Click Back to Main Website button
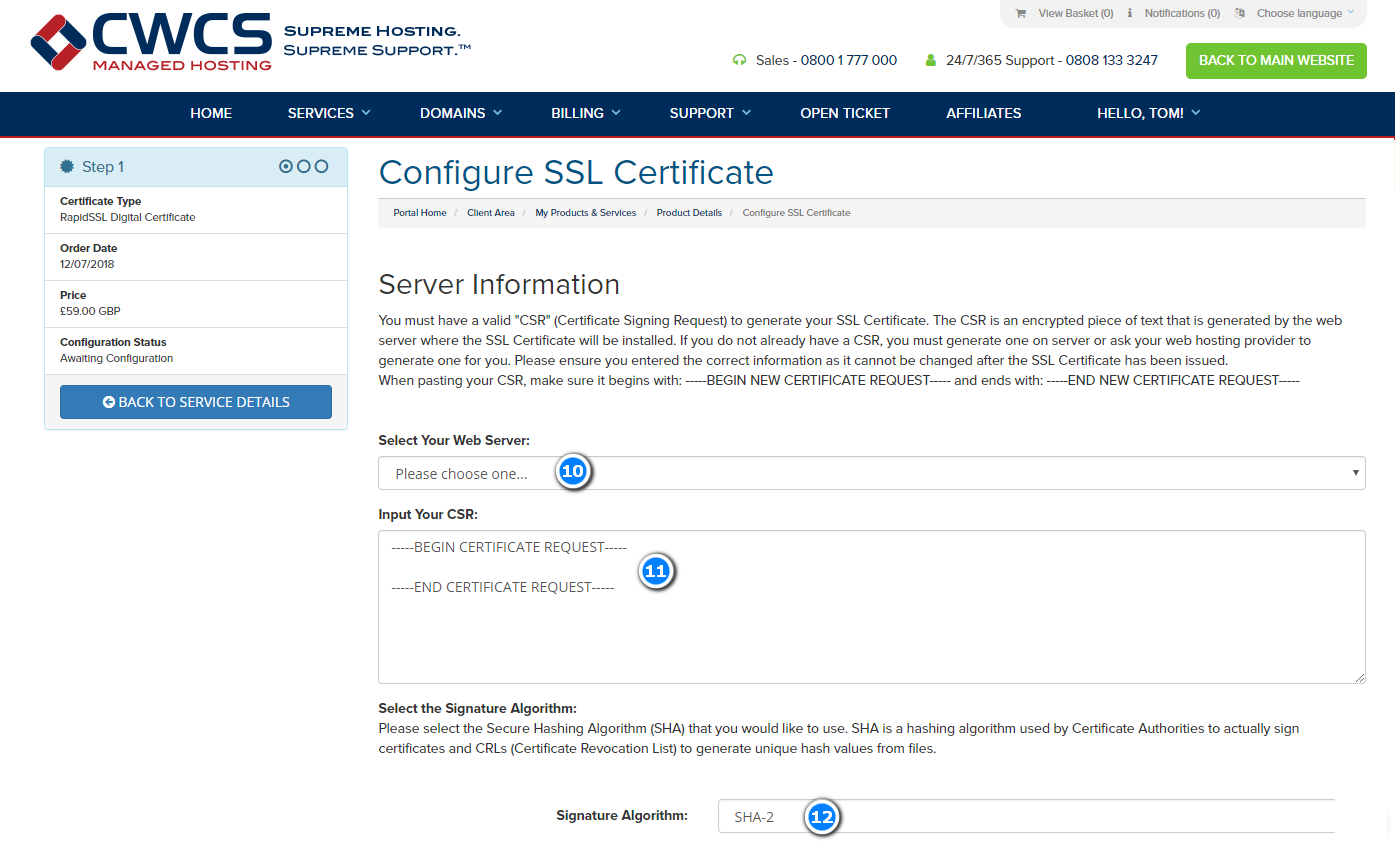This screenshot has height=850, width=1395. coord(1276,60)
